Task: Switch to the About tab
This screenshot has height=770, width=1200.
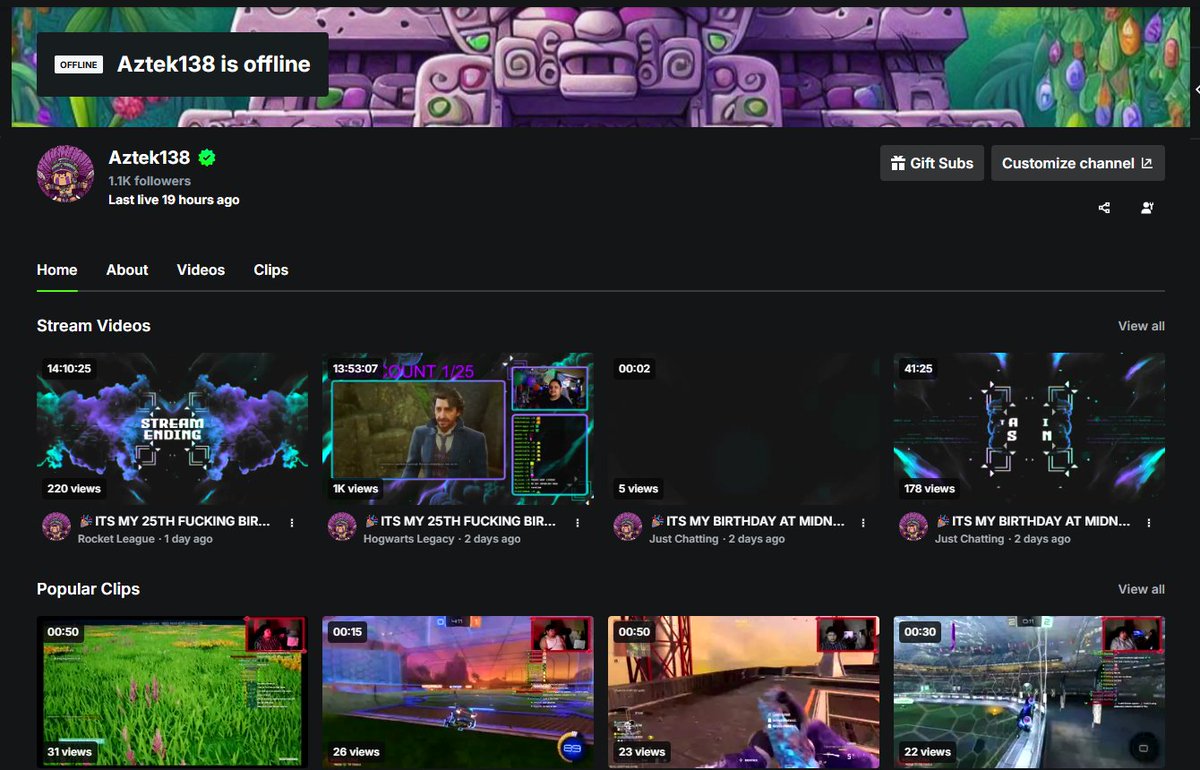Action: pyautogui.click(x=127, y=270)
